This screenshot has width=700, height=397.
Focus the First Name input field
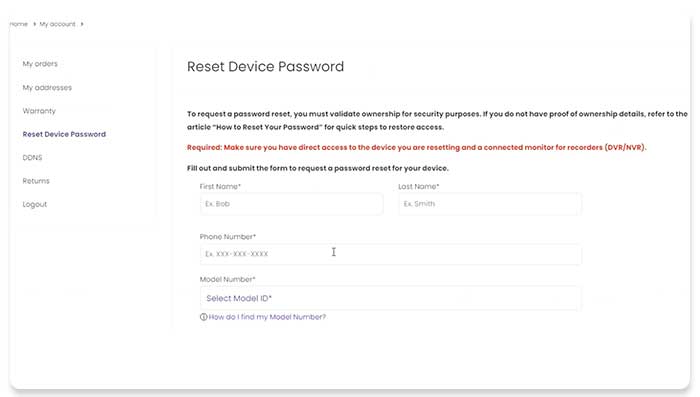[x=291, y=204]
